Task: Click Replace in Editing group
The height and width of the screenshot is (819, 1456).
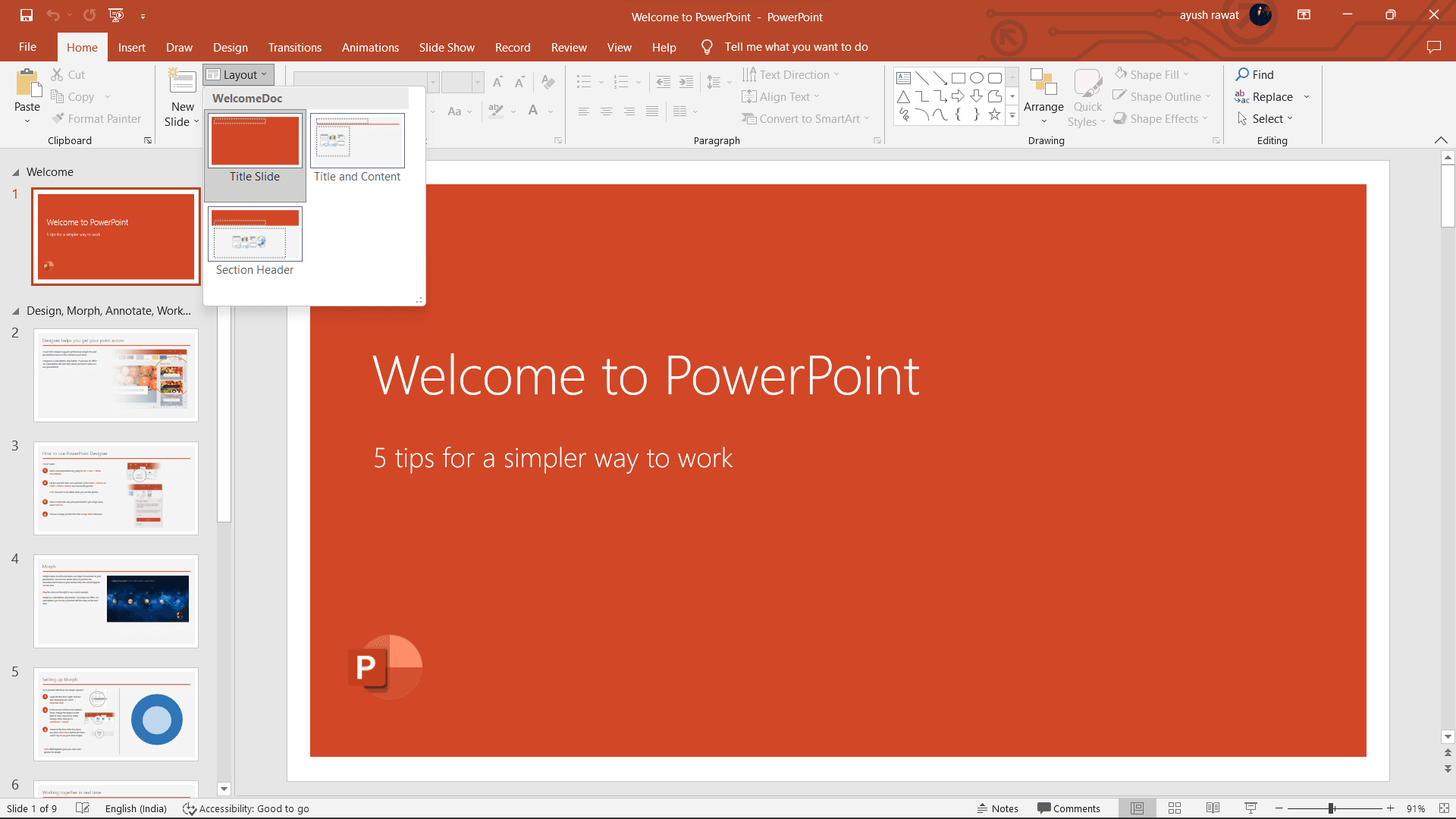Action: coord(1272,97)
